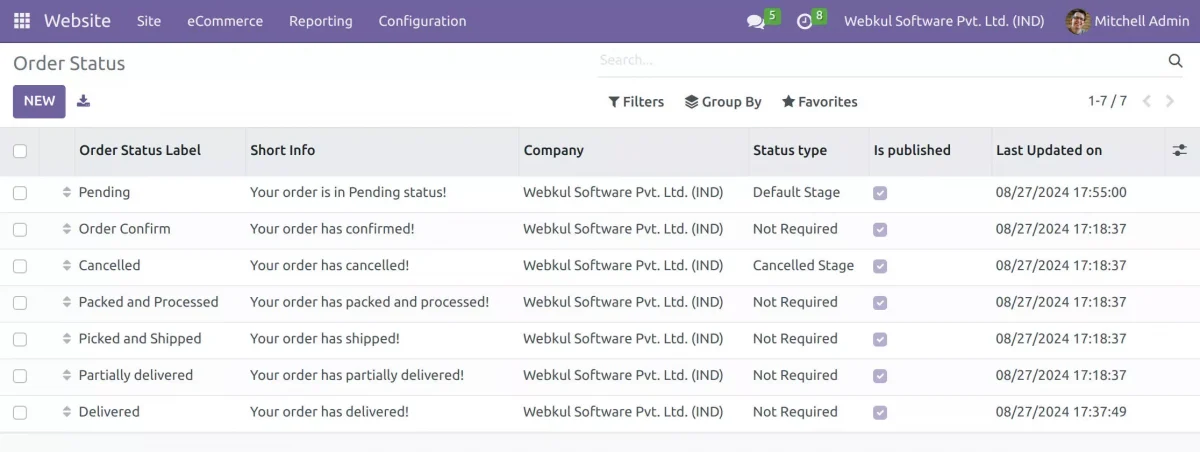Click the download export icon
This screenshot has width=1200, height=452.
pos(83,101)
